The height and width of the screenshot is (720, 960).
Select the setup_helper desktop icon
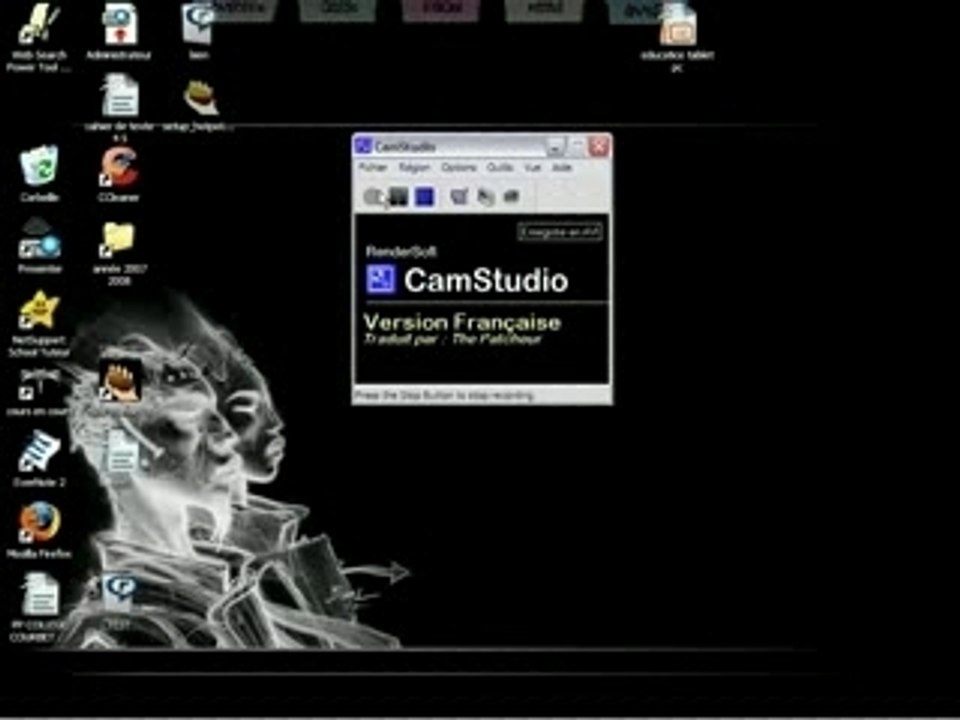tap(200, 105)
